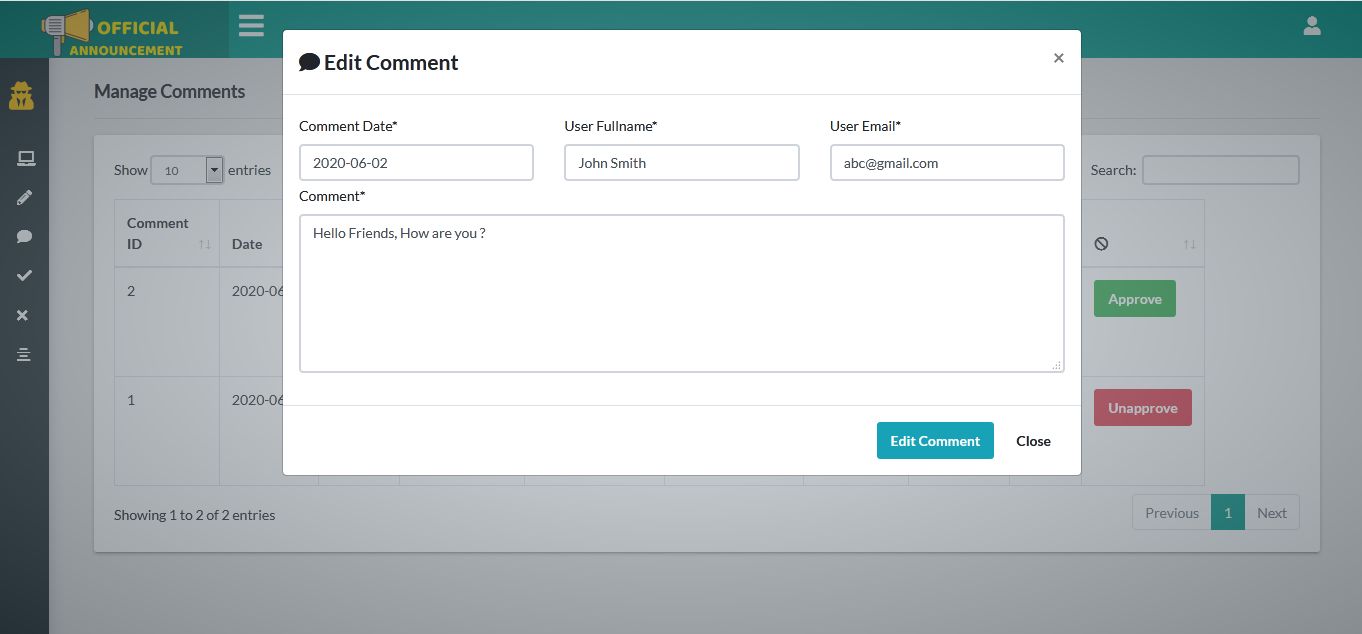Image resolution: width=1362 pixels, height=634 pixels.
Task: Click inside the Search box
Action: [x=1220, y=169]
